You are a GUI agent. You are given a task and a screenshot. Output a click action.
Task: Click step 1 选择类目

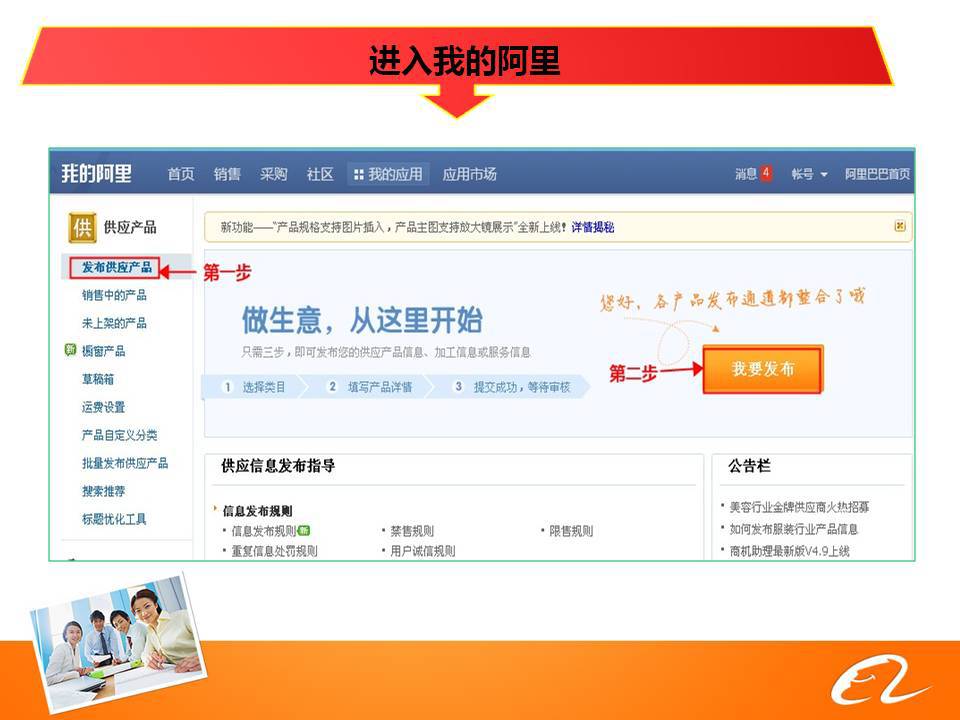(x=253, y=387)
